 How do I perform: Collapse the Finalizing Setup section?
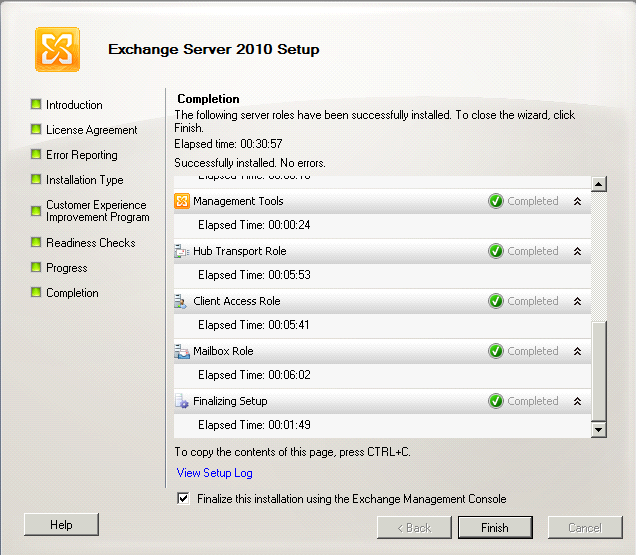pos(578,401)
